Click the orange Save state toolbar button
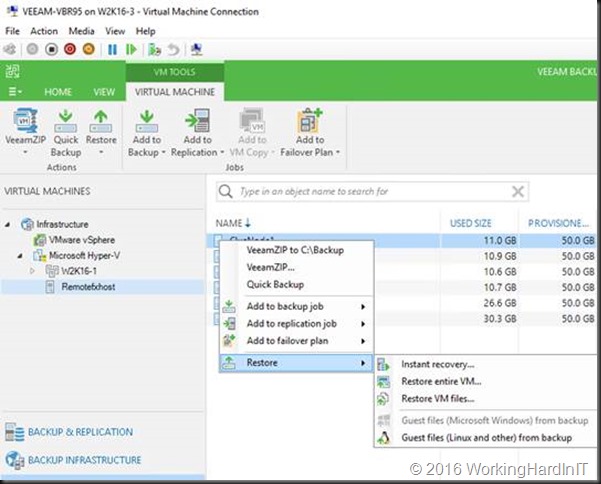Image resolution: width=601 pixels, height=484 pixels. coord(89,49)
